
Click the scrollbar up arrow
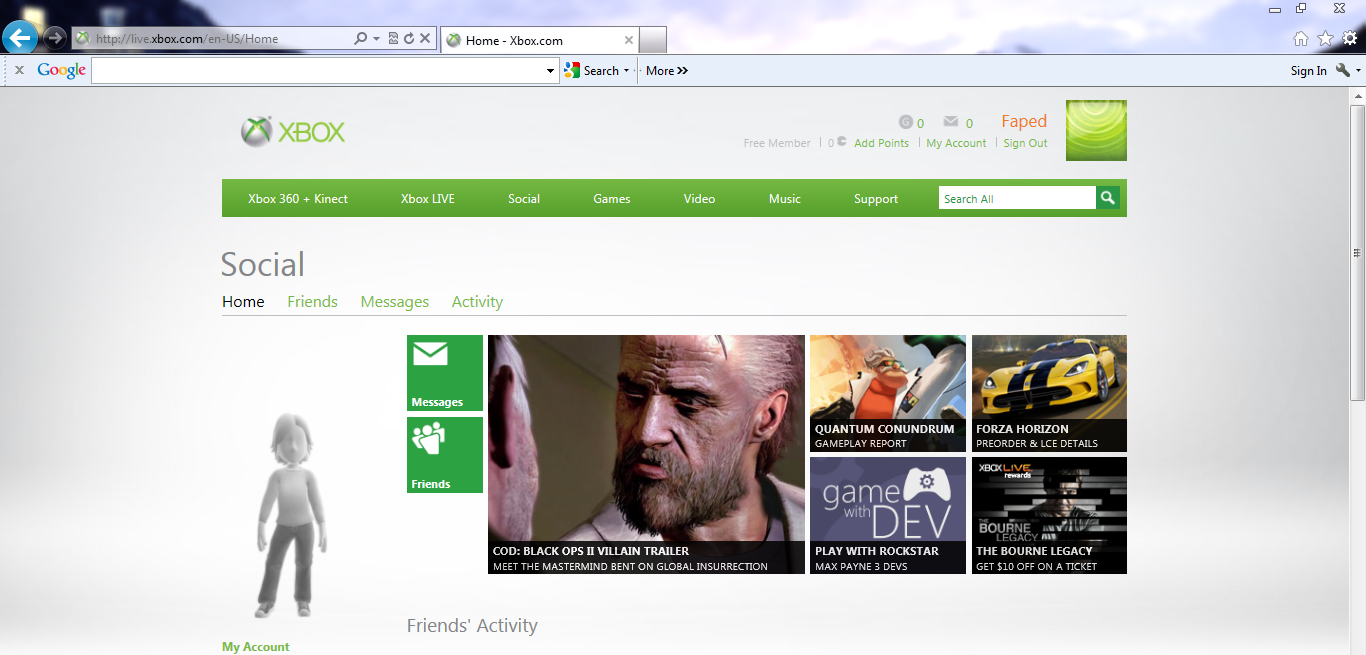click(1357, 96)
